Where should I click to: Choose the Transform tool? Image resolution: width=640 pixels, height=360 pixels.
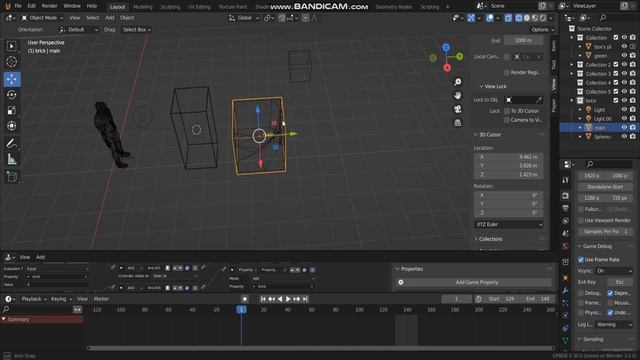click(x=11, y=126)
